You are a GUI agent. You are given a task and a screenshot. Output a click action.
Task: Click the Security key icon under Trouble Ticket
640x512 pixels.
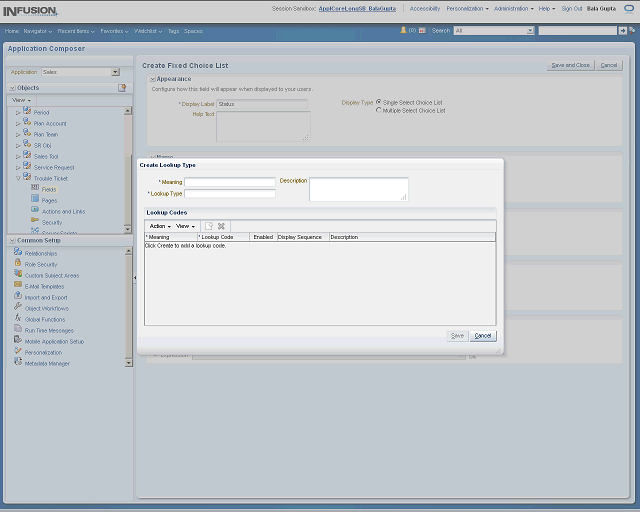pos(35,220)
